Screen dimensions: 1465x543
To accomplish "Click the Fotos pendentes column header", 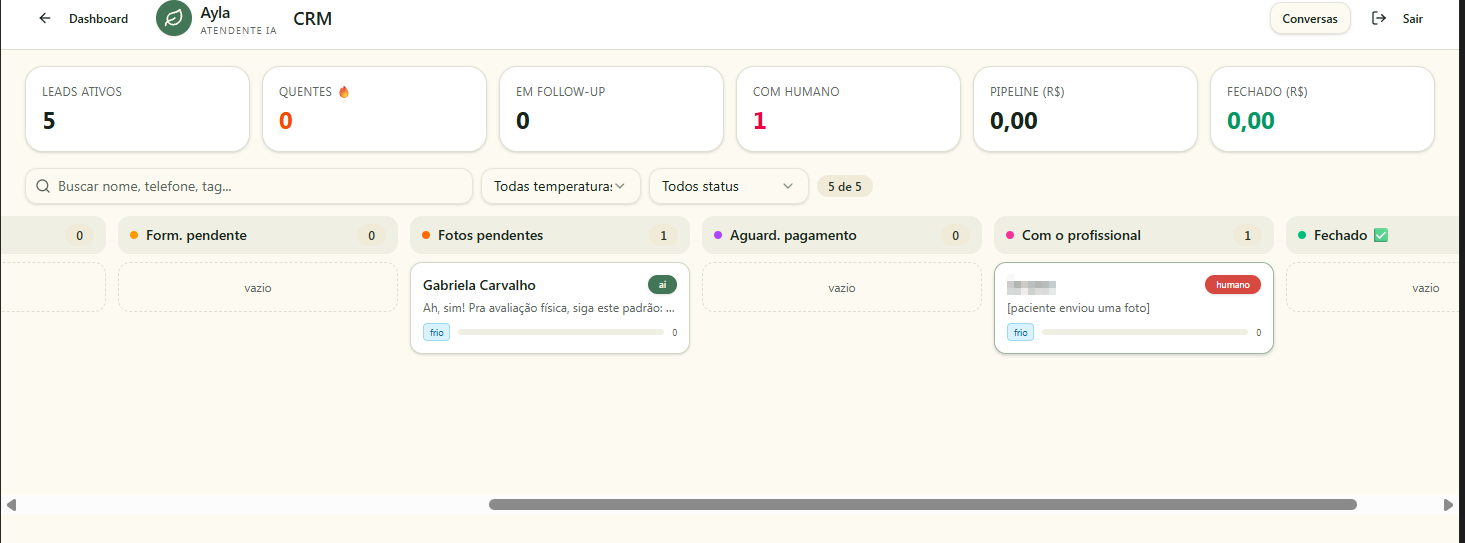I will tap(550, 235).
